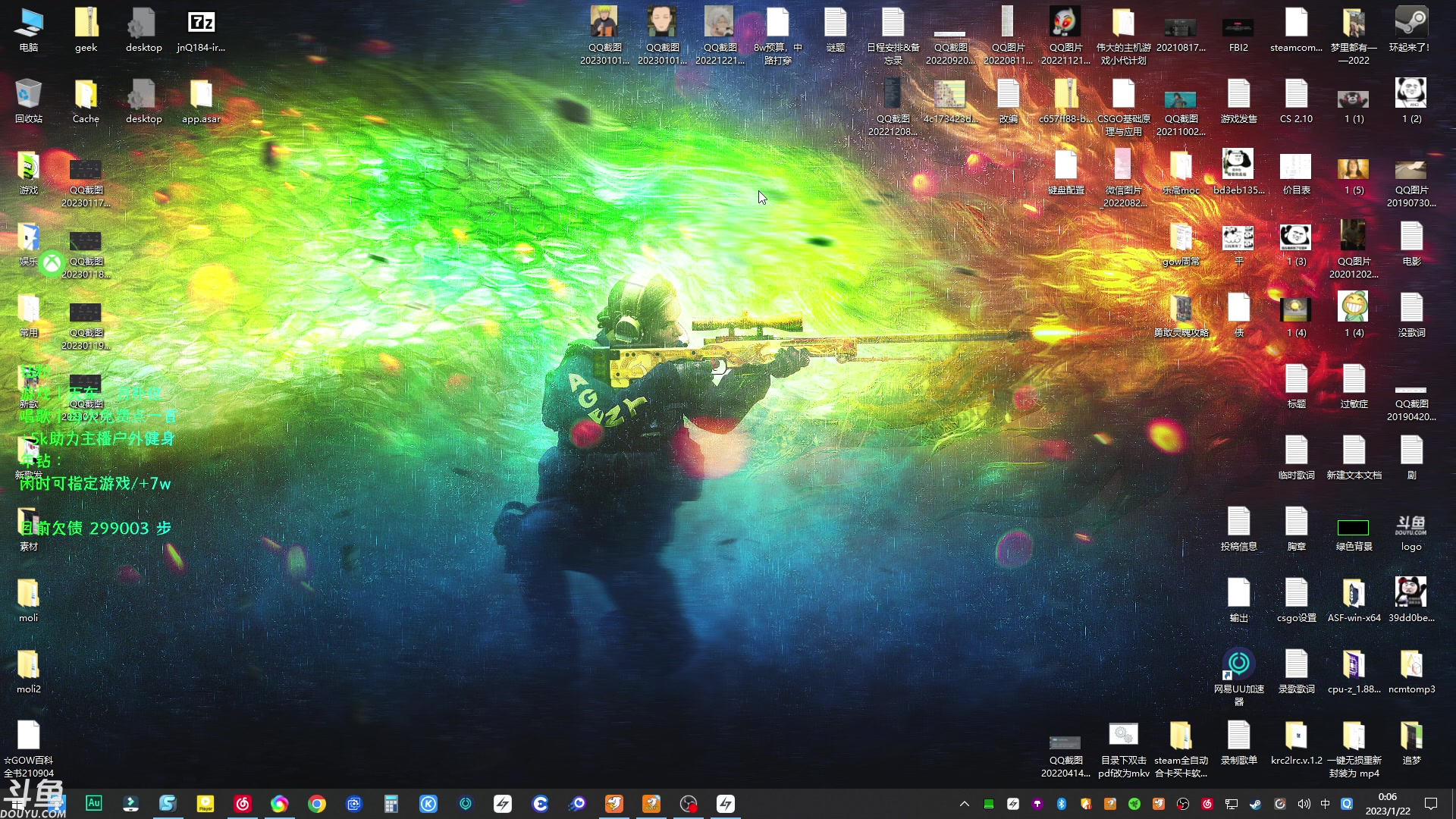Select the 绿色背景 image thumbnail

coord(1354,528)
